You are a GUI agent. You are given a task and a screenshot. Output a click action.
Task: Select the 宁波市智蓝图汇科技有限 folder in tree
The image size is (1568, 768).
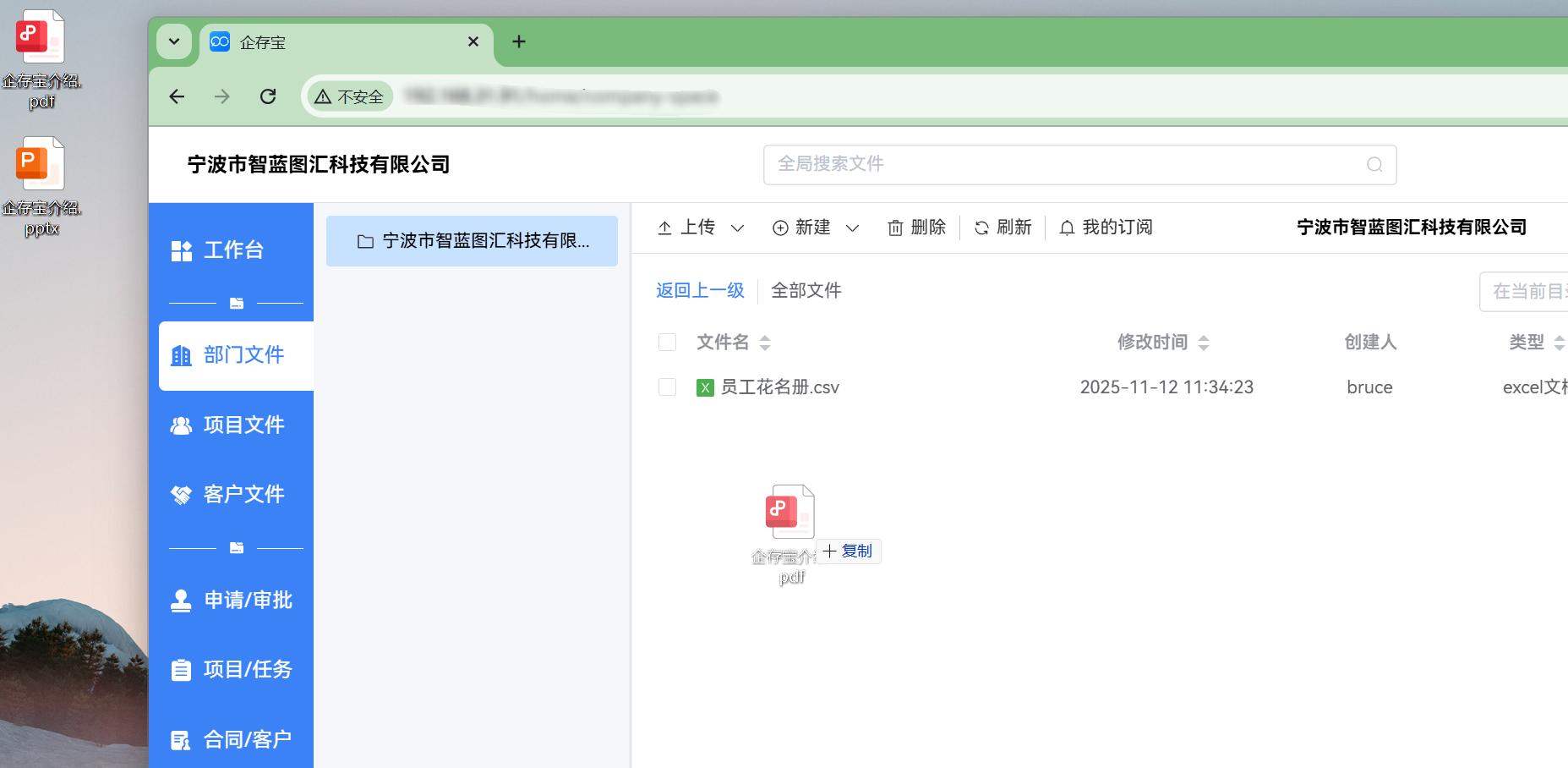pyautogui.click(x=472, y=241)
